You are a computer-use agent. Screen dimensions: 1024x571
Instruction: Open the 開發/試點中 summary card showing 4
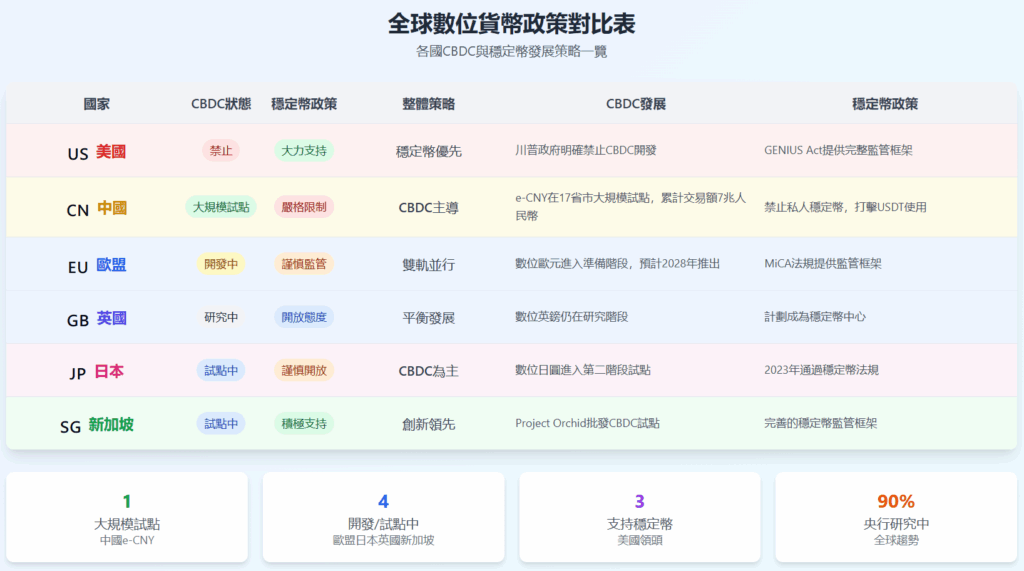pyautogui.click(x=383, y=517)
